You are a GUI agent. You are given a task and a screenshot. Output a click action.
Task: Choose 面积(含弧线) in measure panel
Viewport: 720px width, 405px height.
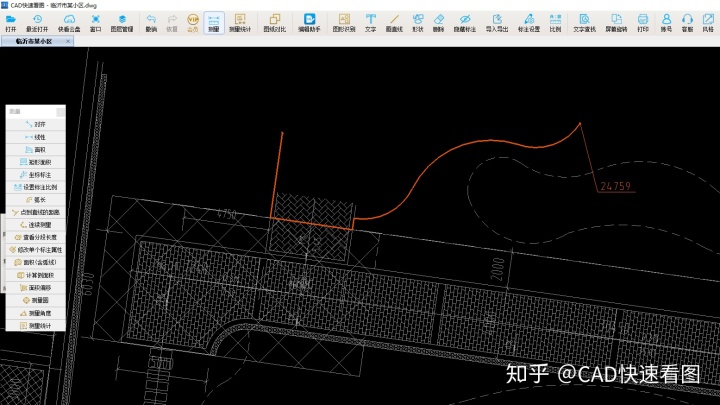click(36, 263)
